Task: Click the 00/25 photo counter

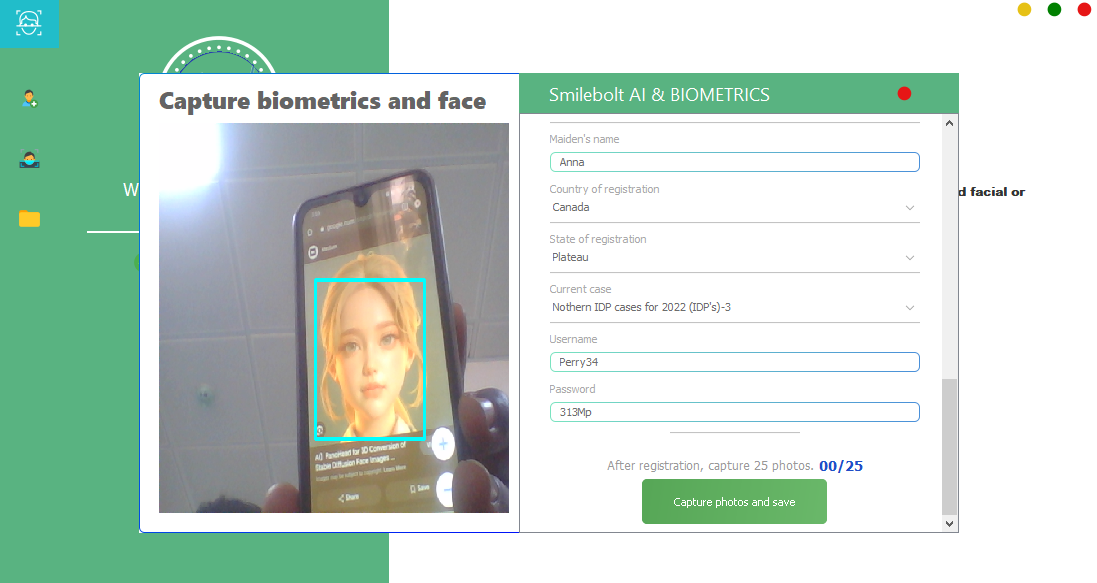Action: pyautogui.click(x=841, y=466)
